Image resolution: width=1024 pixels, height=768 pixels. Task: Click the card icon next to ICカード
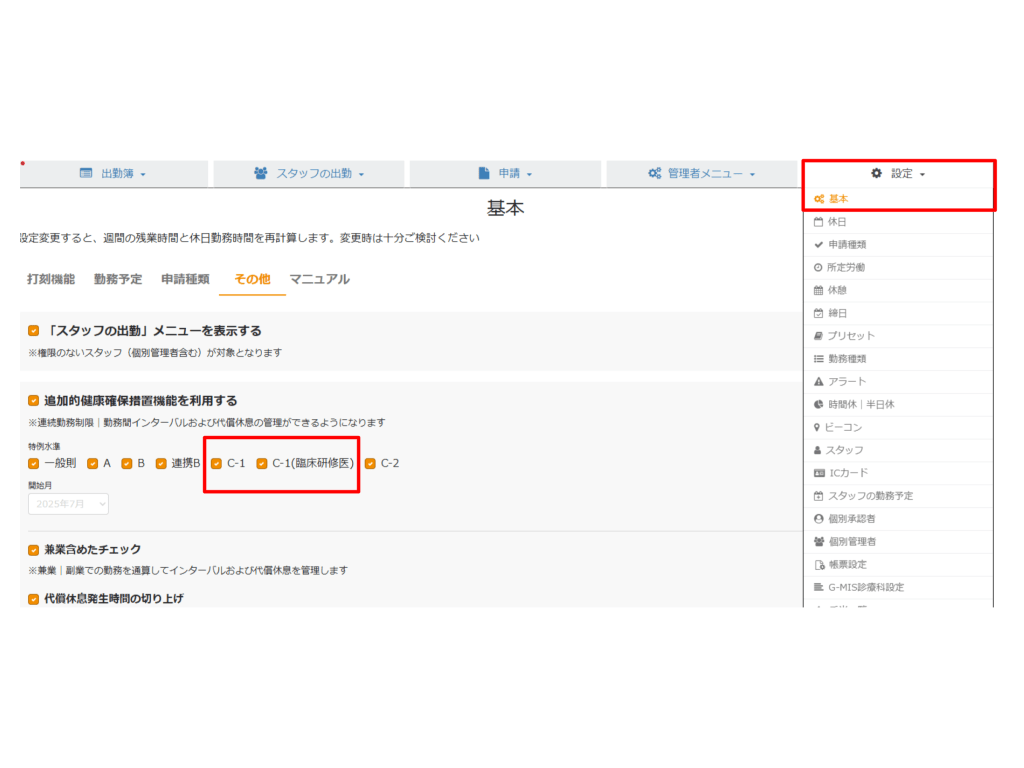tap(819, 473)
